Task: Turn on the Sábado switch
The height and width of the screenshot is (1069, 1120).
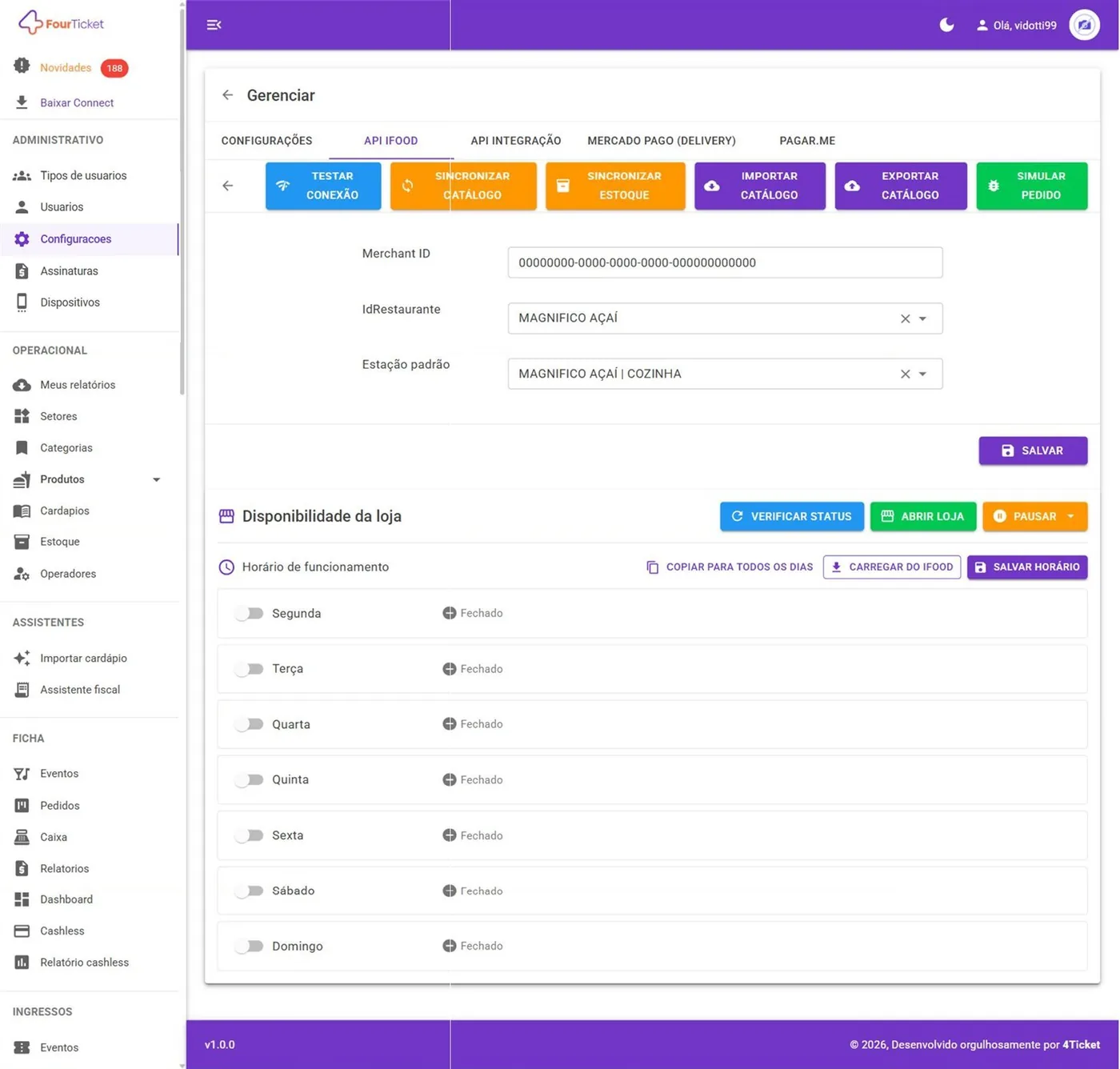Action: click(249, 891)
